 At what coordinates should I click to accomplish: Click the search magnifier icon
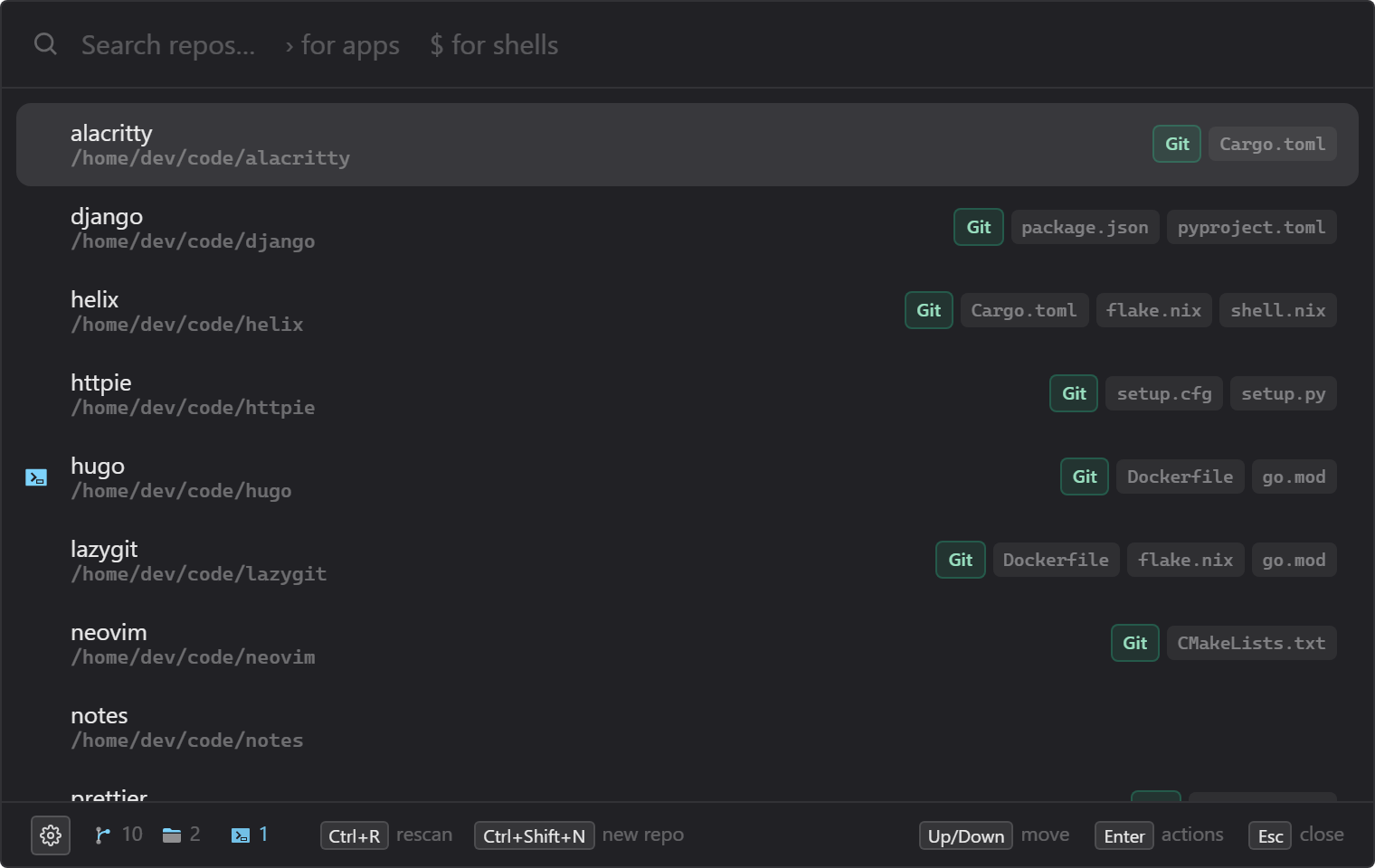[45, 43]
